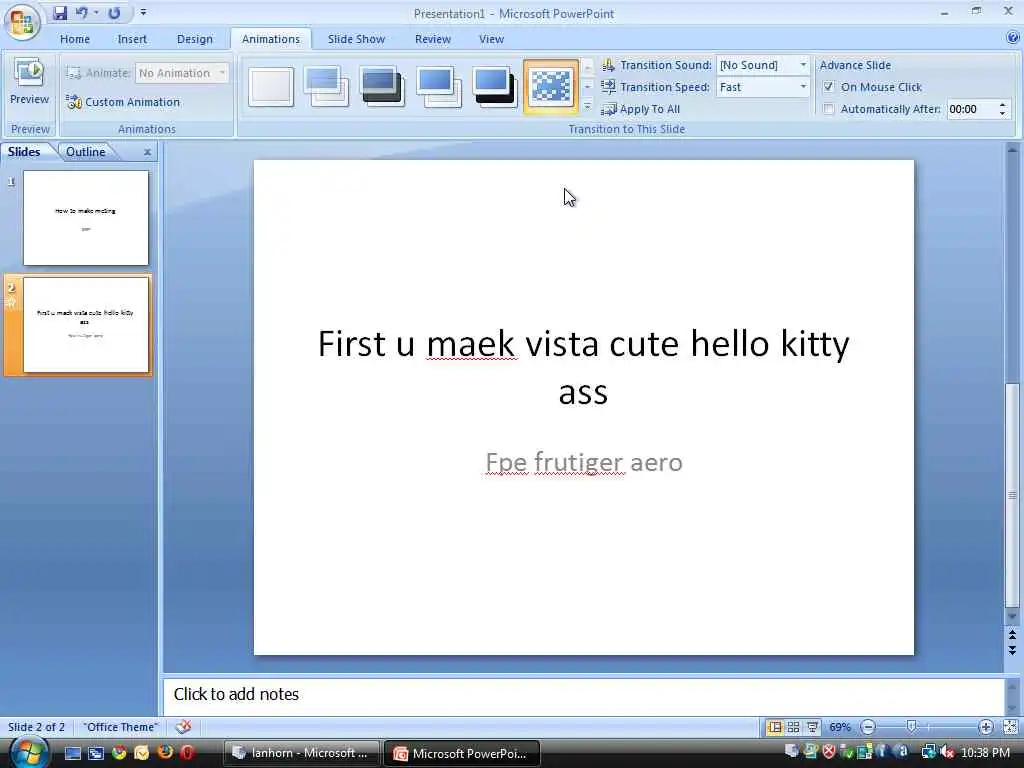Zoom out with minus button
This screenshot has height=768, width=1024.
click(x=868, y=727)
